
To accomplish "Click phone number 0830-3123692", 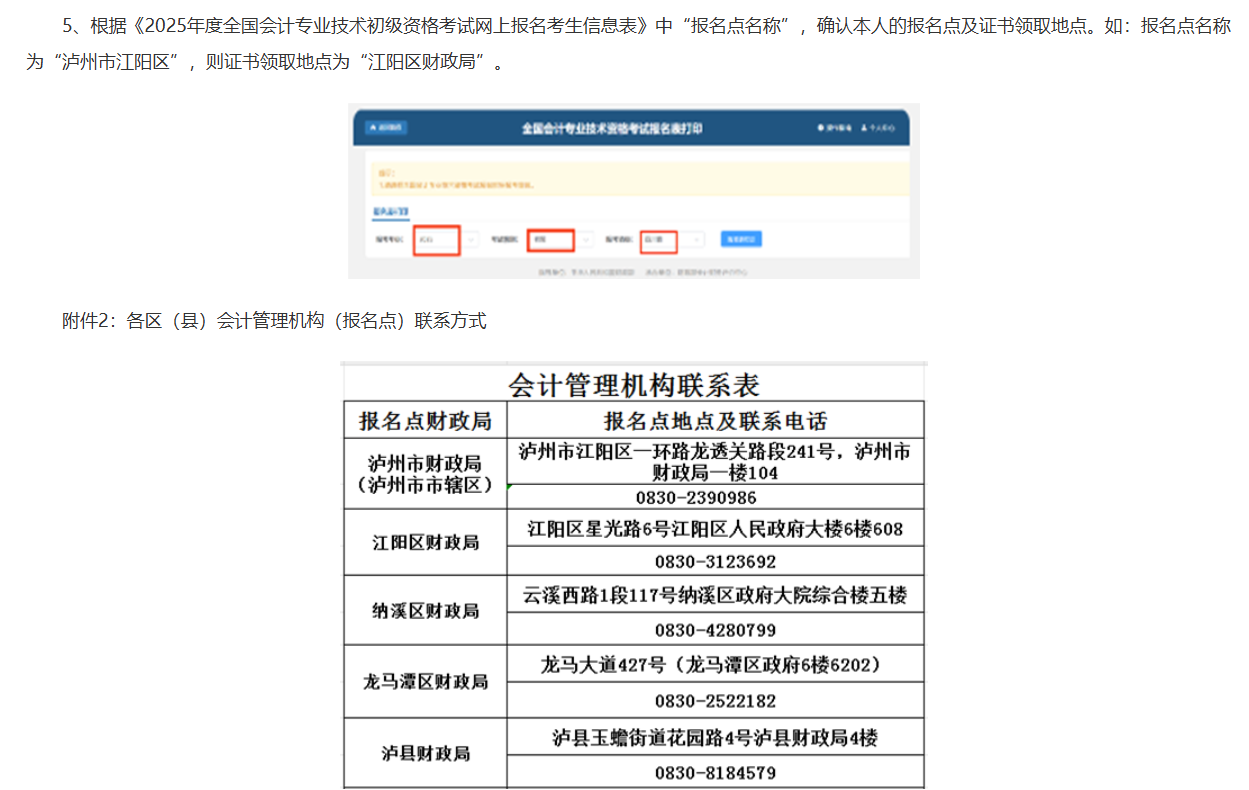I will 715,561.
